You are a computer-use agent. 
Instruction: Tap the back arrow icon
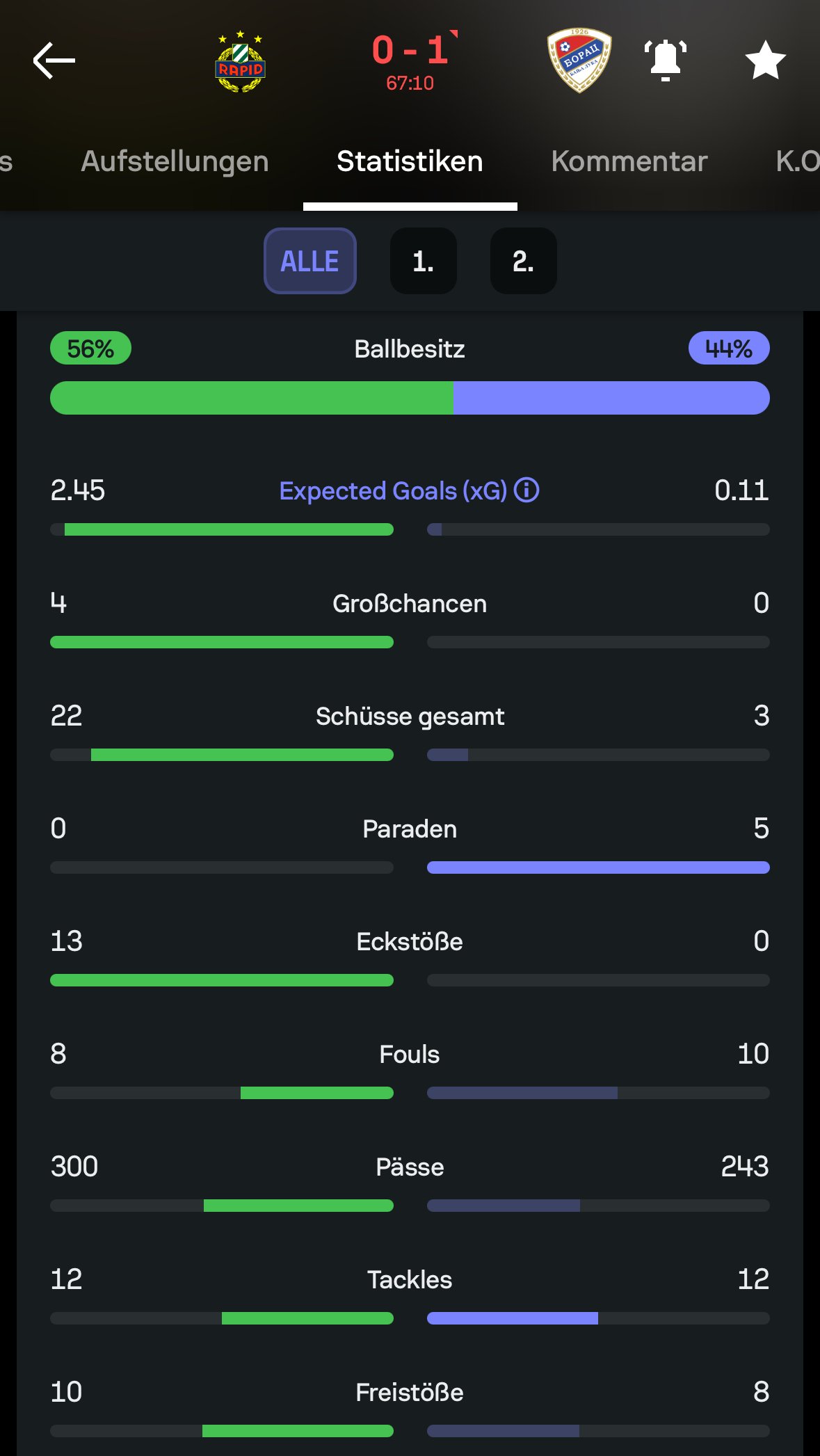click(54, 61)
